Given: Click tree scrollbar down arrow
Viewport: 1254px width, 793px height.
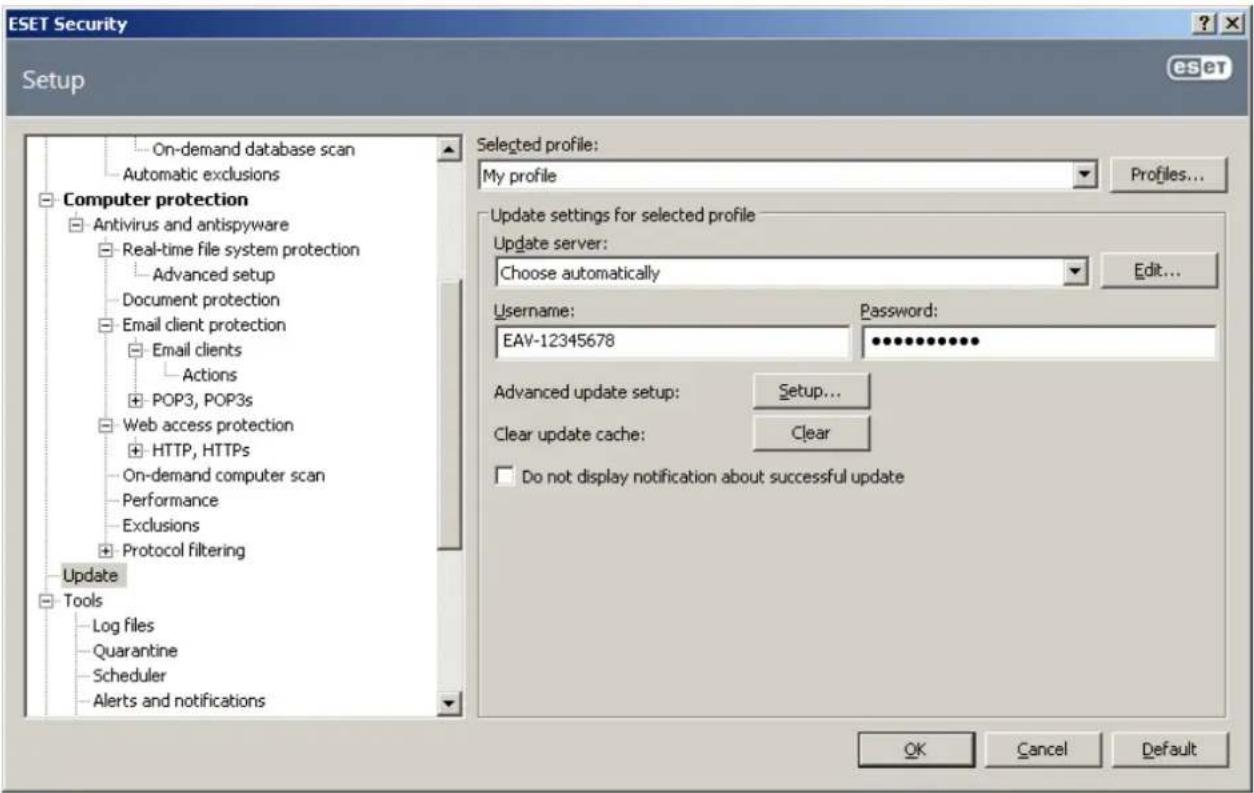Looking at the screenshot, I should click(x=450, y=704).
